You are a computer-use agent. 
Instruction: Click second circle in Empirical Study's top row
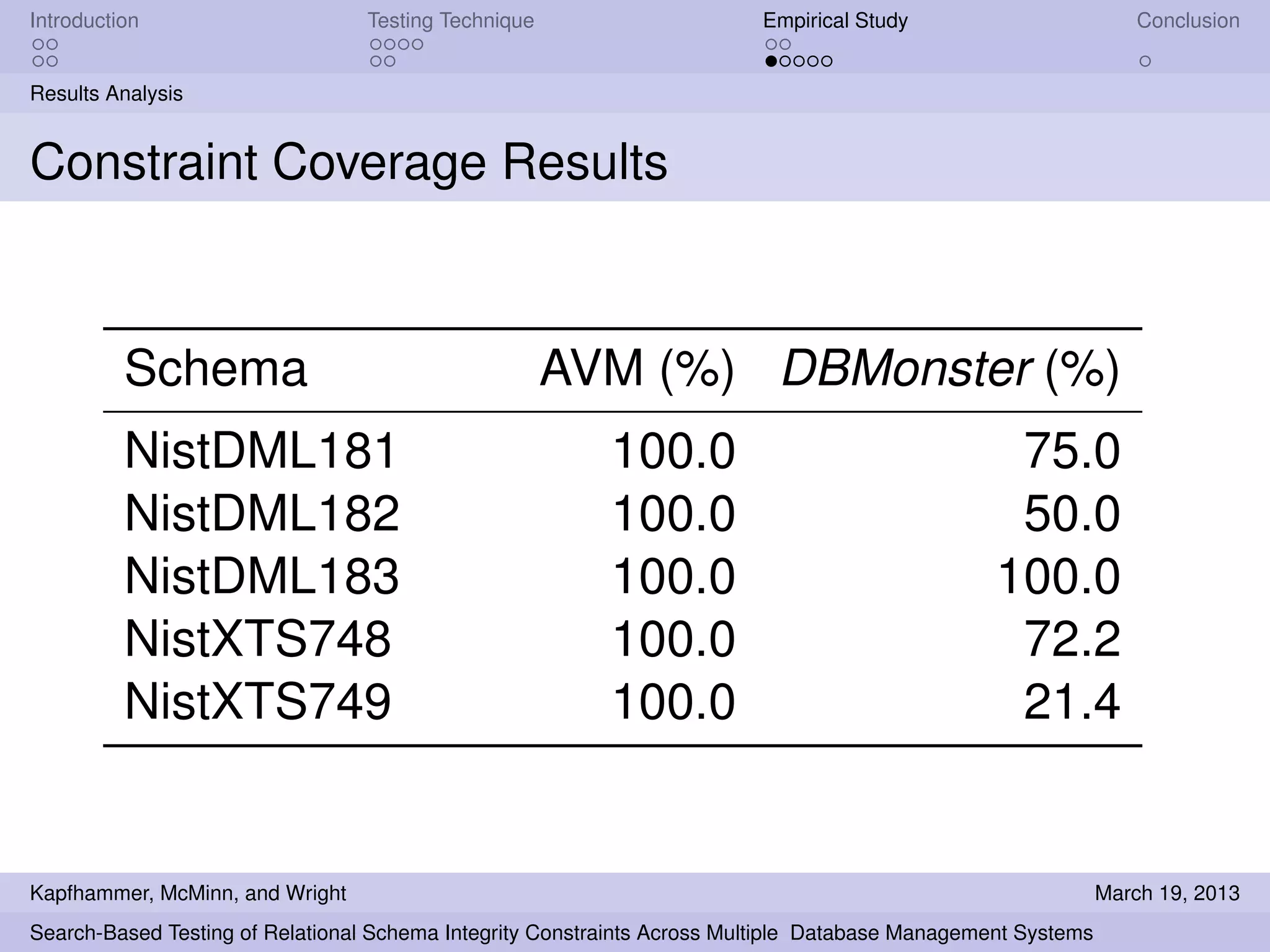(x=785, y=45)
